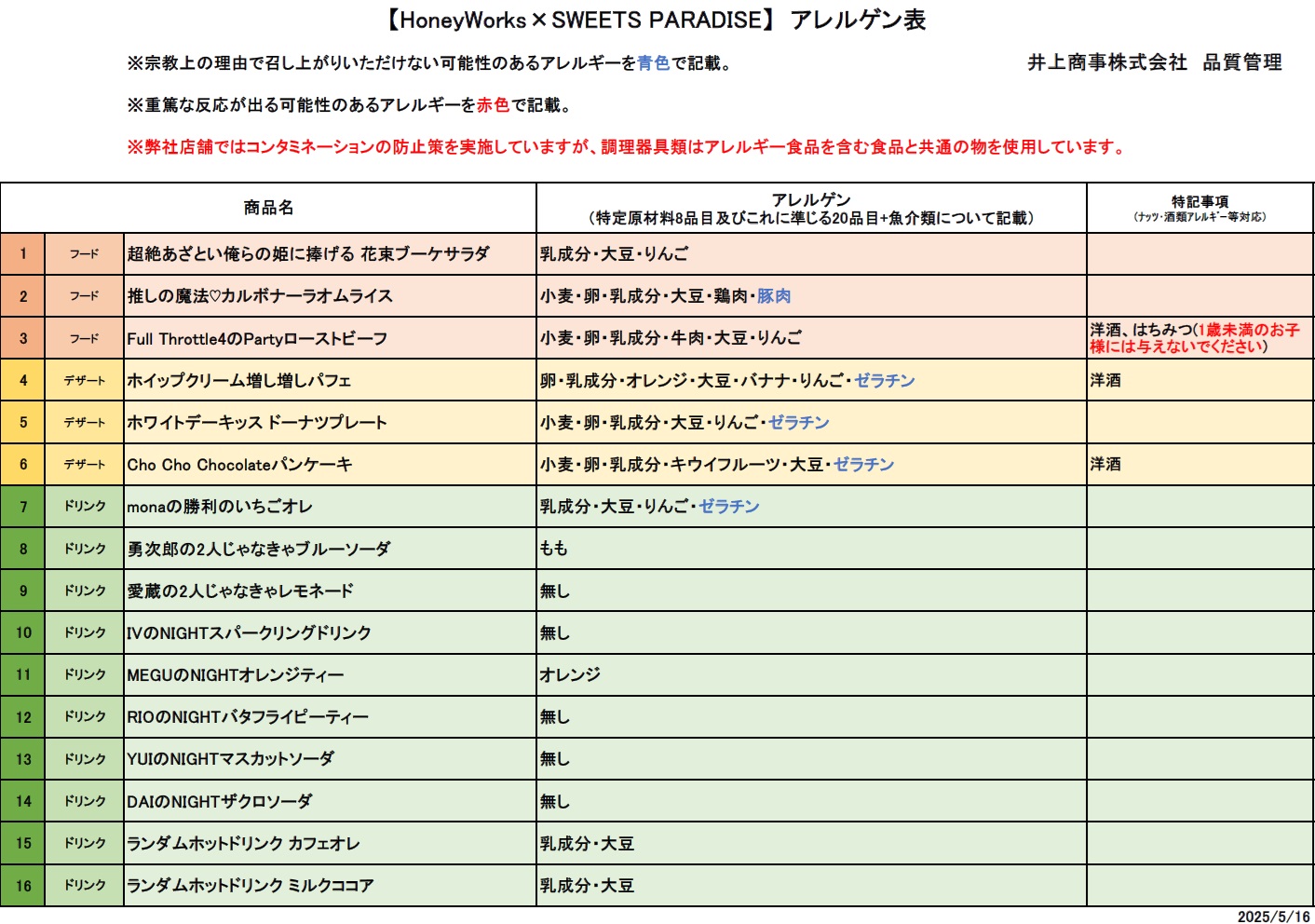Click the ランダムホットドリンク カフェオレ cell
1315x924 pixels.
tap(243, 844)
